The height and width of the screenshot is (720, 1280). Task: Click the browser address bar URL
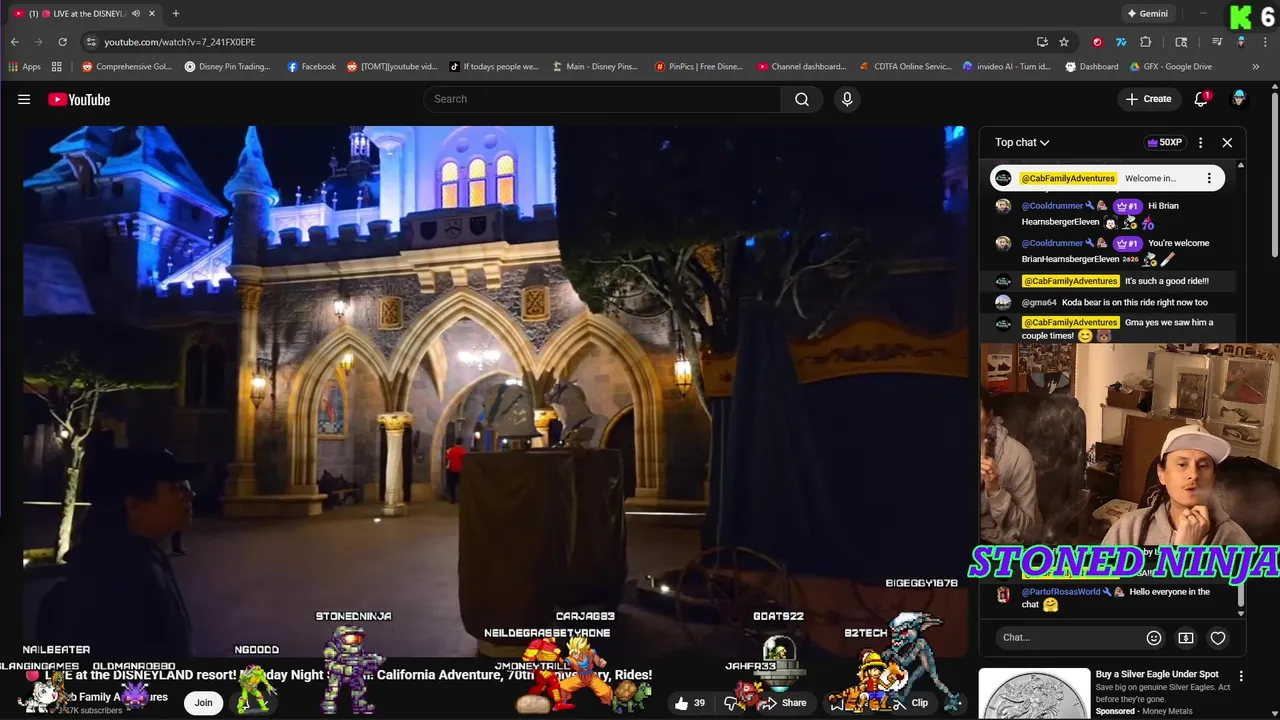[180, 42]
